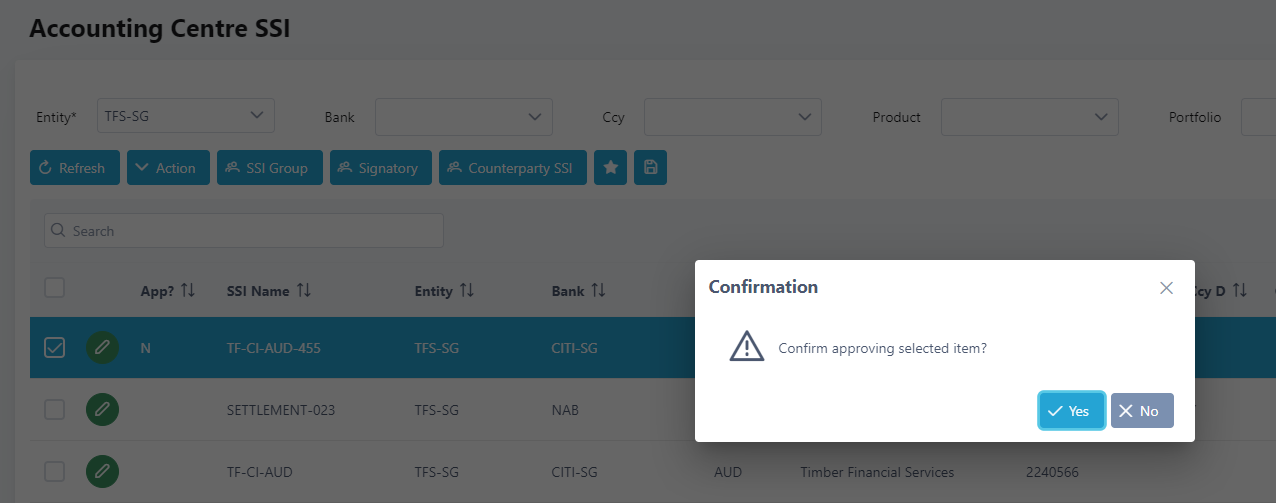Toggle the select-all header checkbox
The width and height of the screenshot is (1276, 503).
[55, 289]
